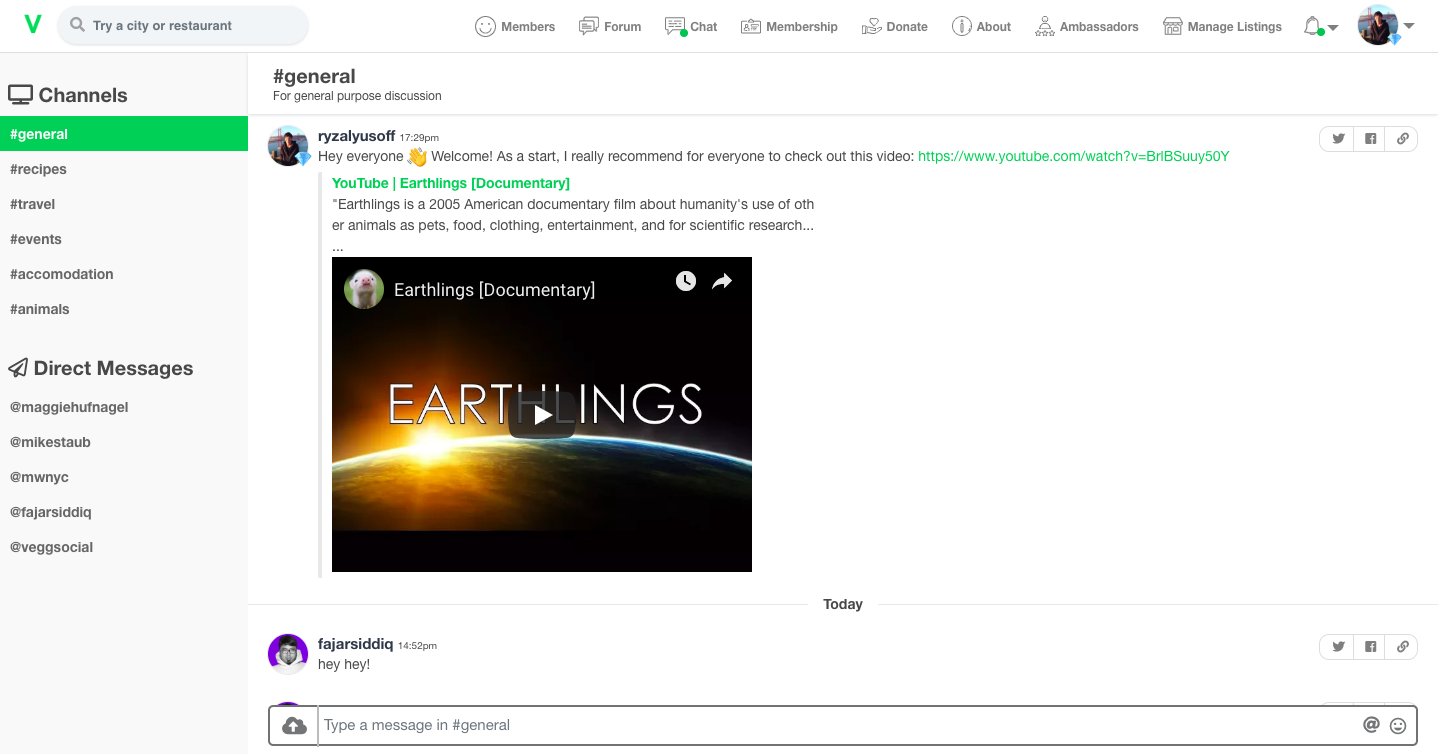Open the Members page
The width and height of the screenshot is (1438, 754).
coord(515,27)
